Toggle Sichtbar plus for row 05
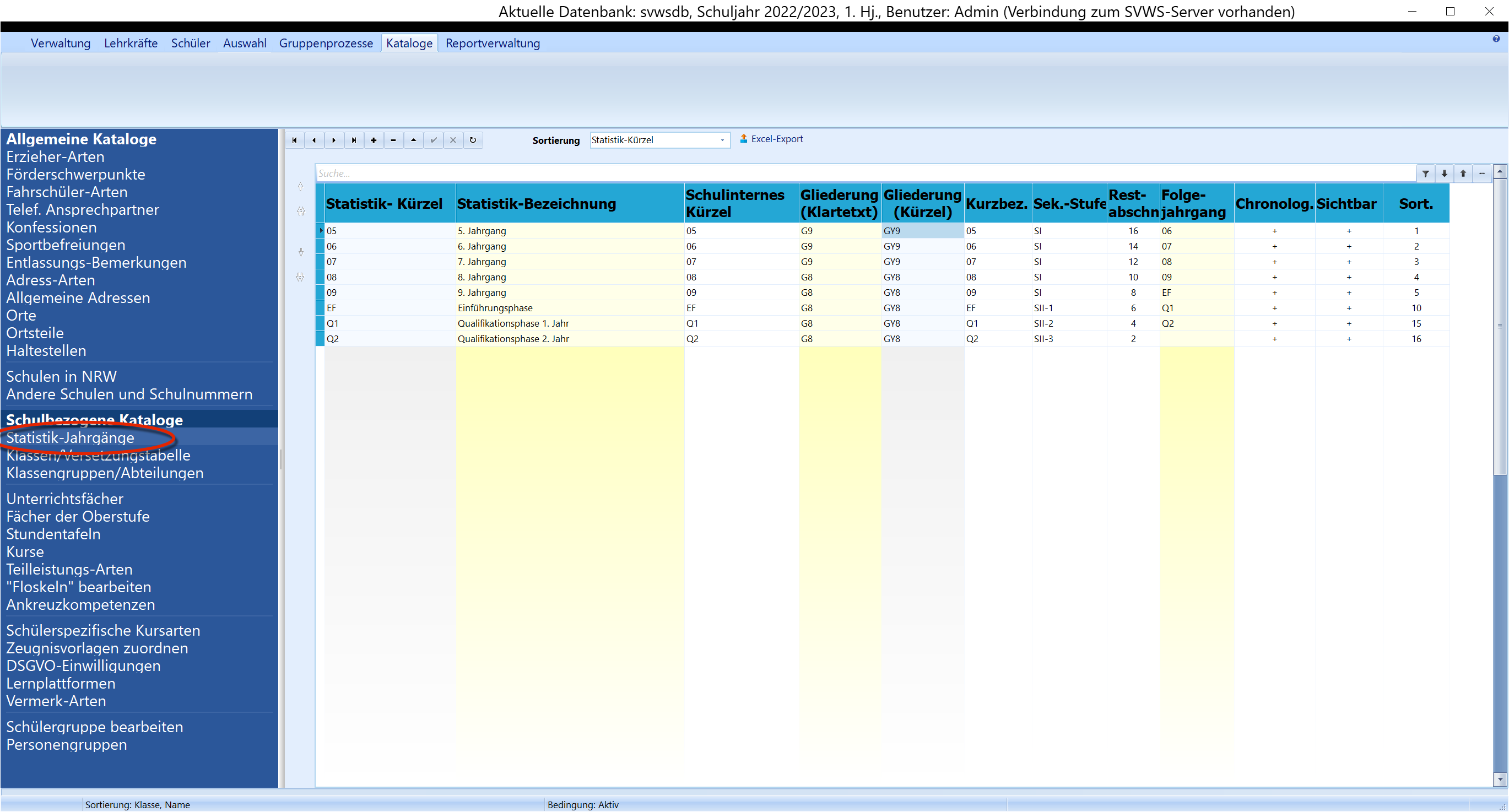The width and height of the screenshot is (1509, 812). [x=1349, y=231]
